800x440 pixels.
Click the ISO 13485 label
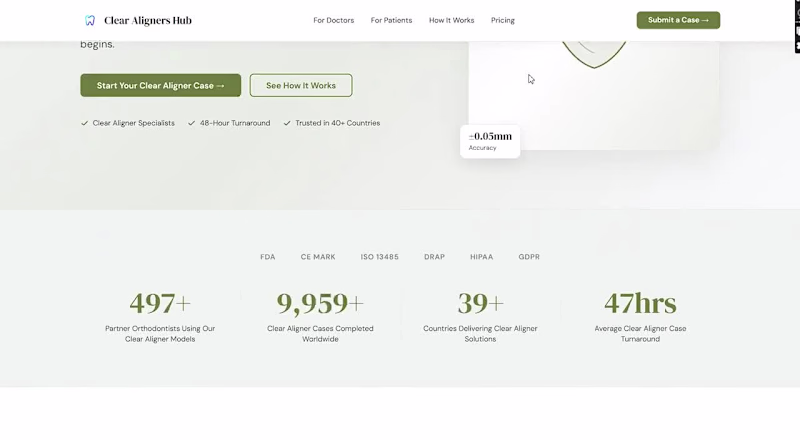point(380,257)
